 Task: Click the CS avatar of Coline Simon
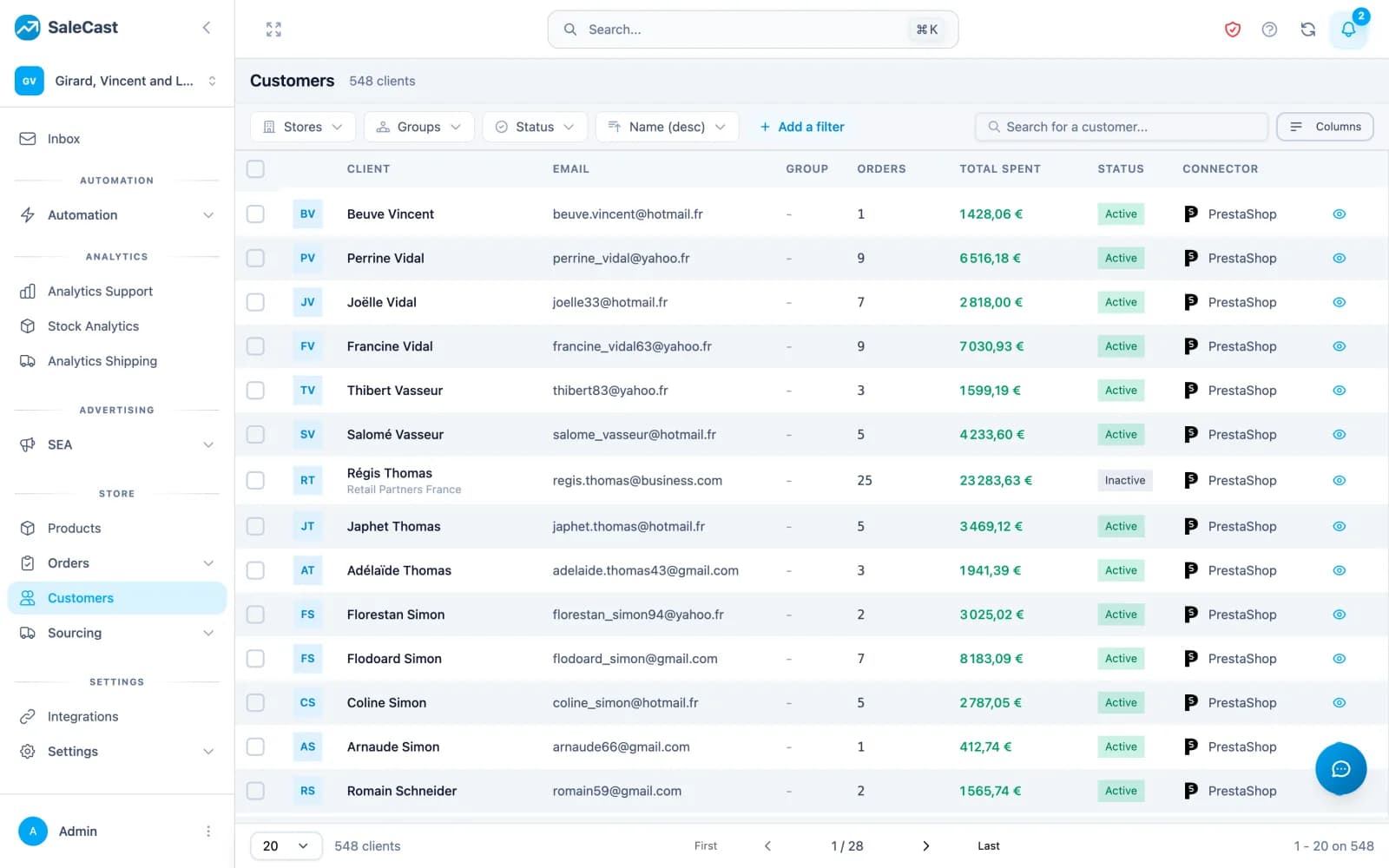pyautogui.click(x=307, y=702)
